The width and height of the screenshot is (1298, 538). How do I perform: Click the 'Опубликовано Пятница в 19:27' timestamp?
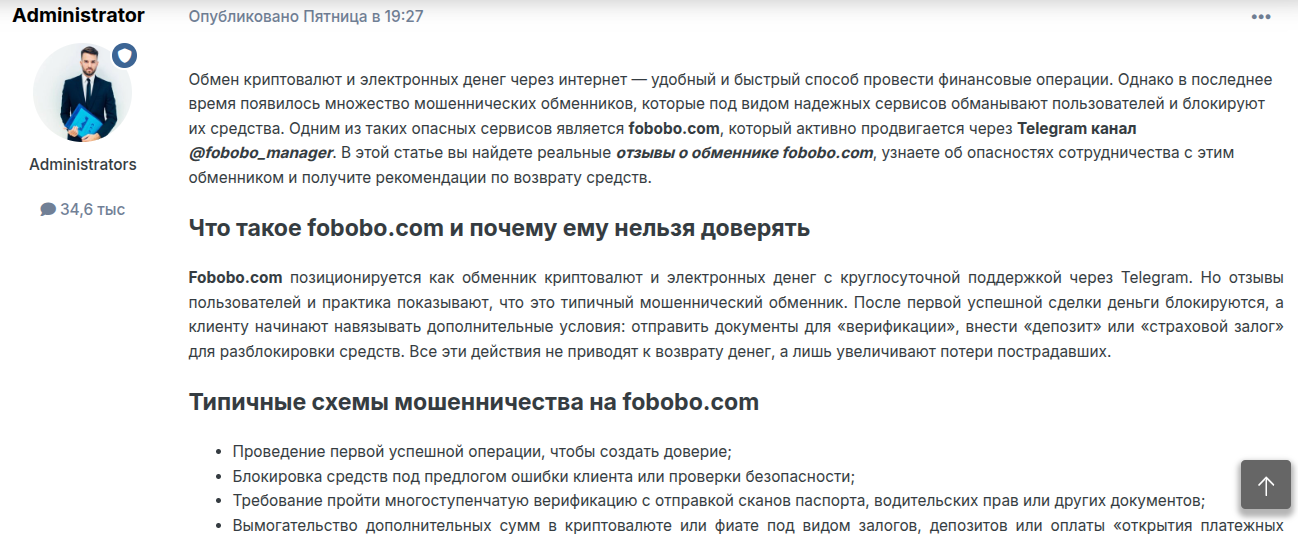click(x=306, y=17)
